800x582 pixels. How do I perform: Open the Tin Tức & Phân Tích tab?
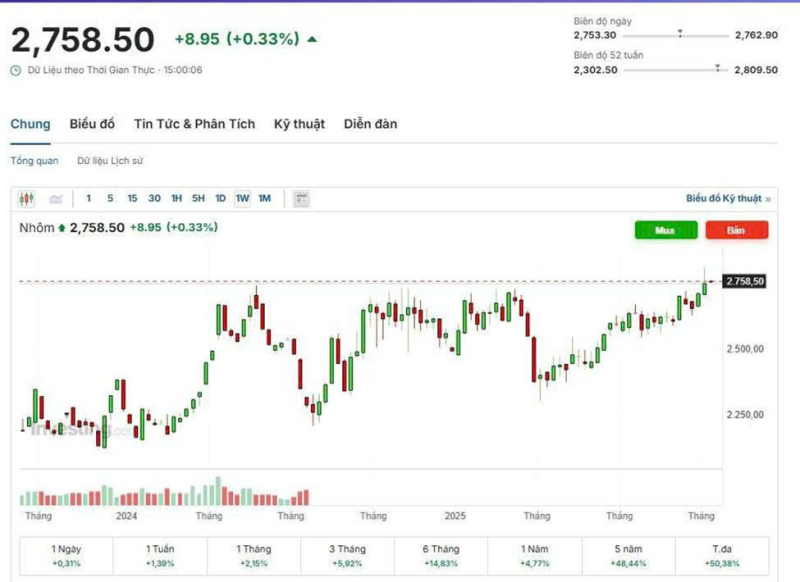point(194,124)
